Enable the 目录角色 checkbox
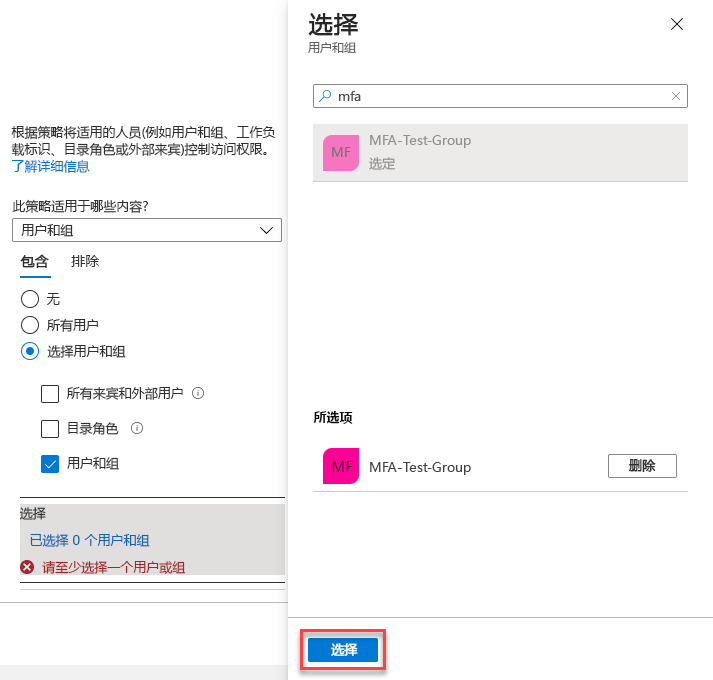The image size is (713, 680). [50, 429]
